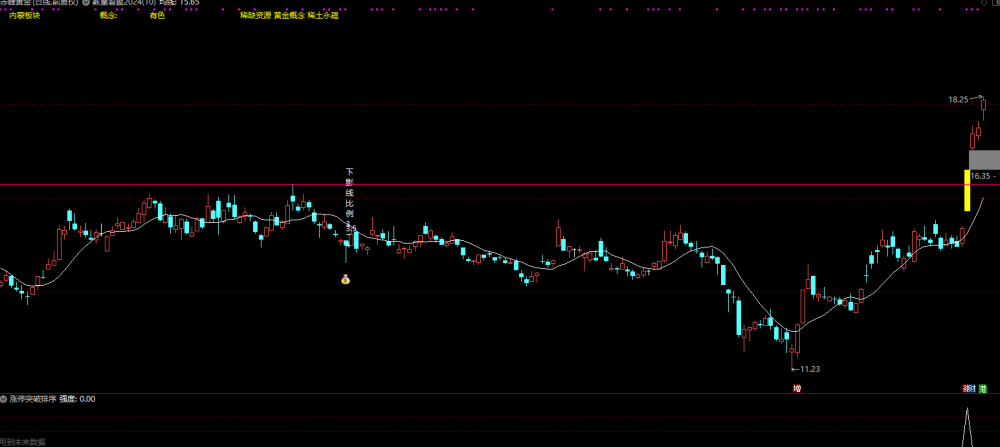
Task: Click the 有色 sector label
Action: pyautogui.click(x=157, y=15)
